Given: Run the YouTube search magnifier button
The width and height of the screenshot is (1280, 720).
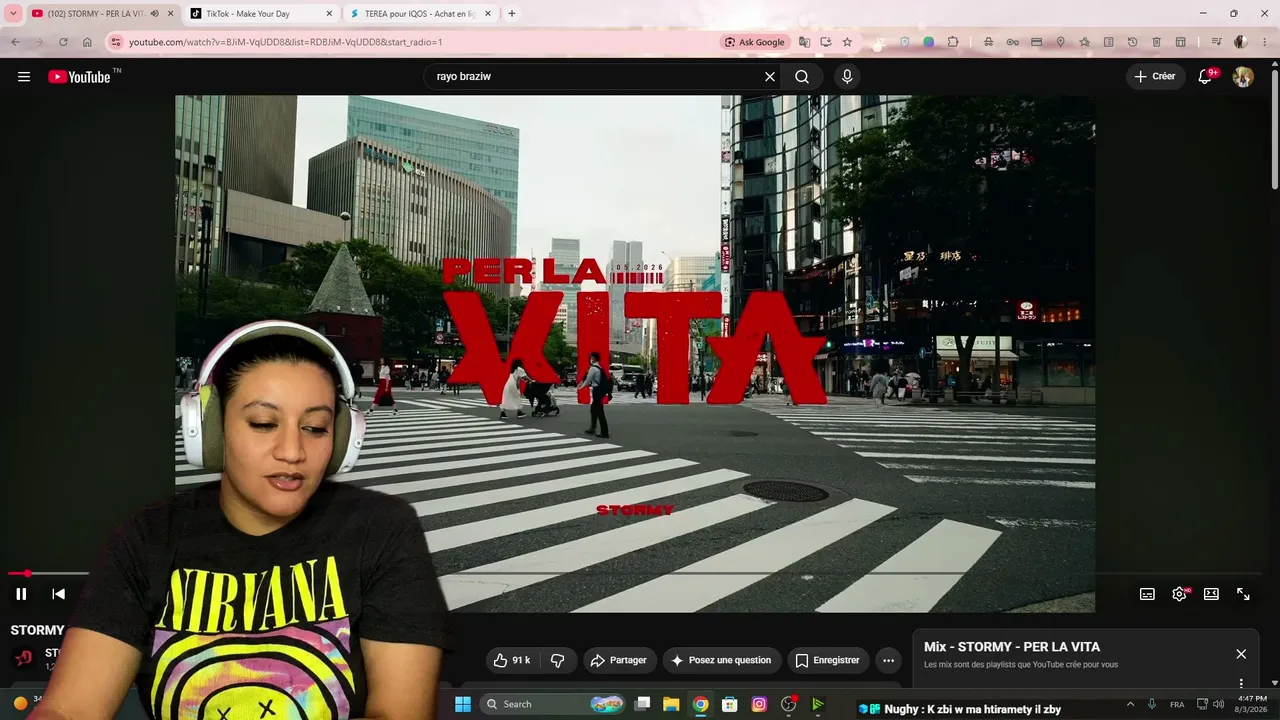Looking at the screenshot, I should pos(802,77).
